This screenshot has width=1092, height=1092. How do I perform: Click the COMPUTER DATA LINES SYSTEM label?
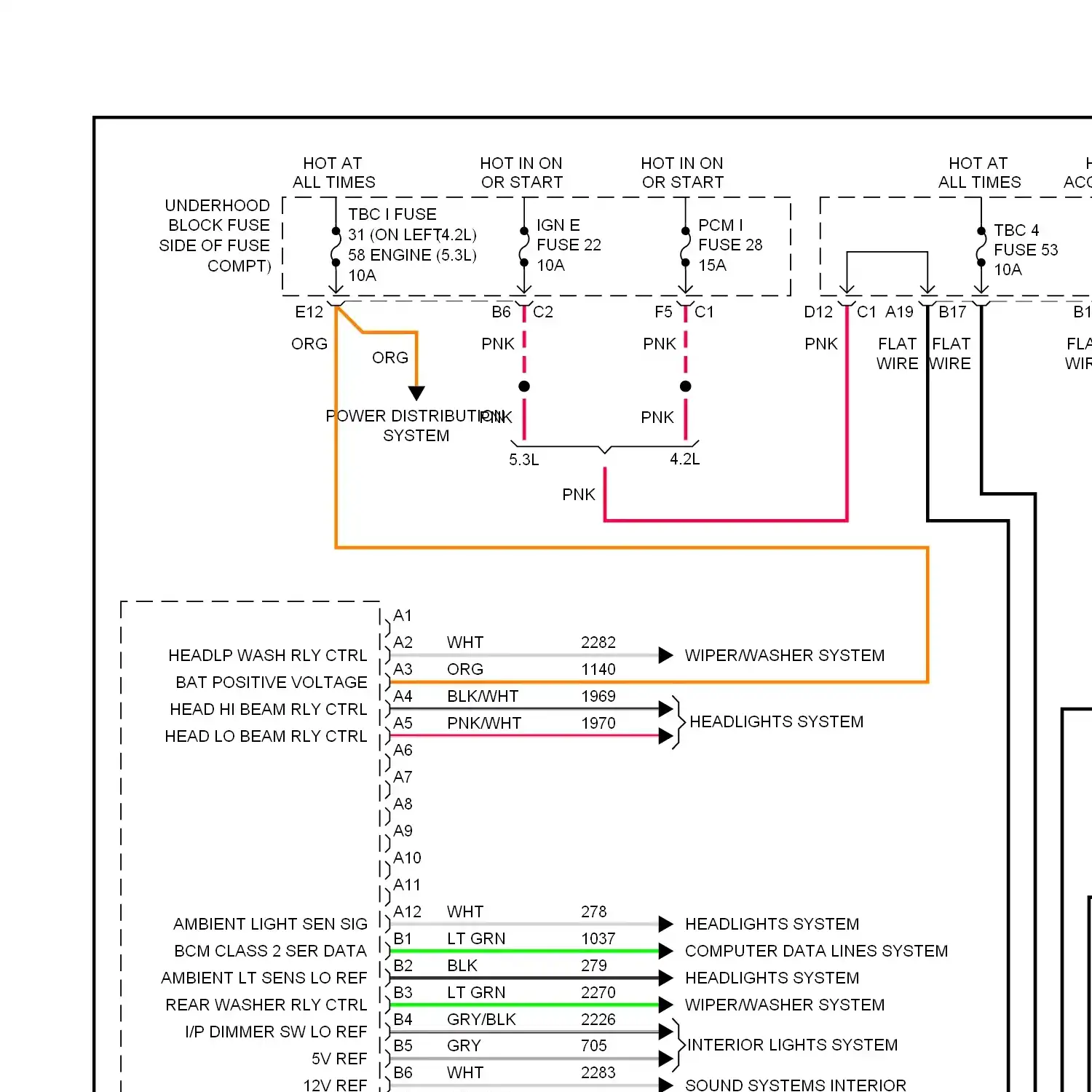pos(816,951)
